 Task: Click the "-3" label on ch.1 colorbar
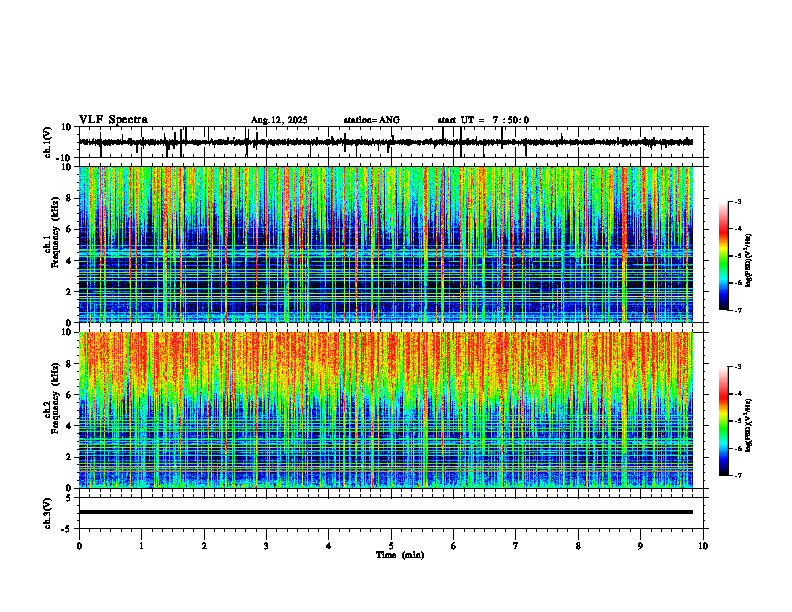(738, 201)
